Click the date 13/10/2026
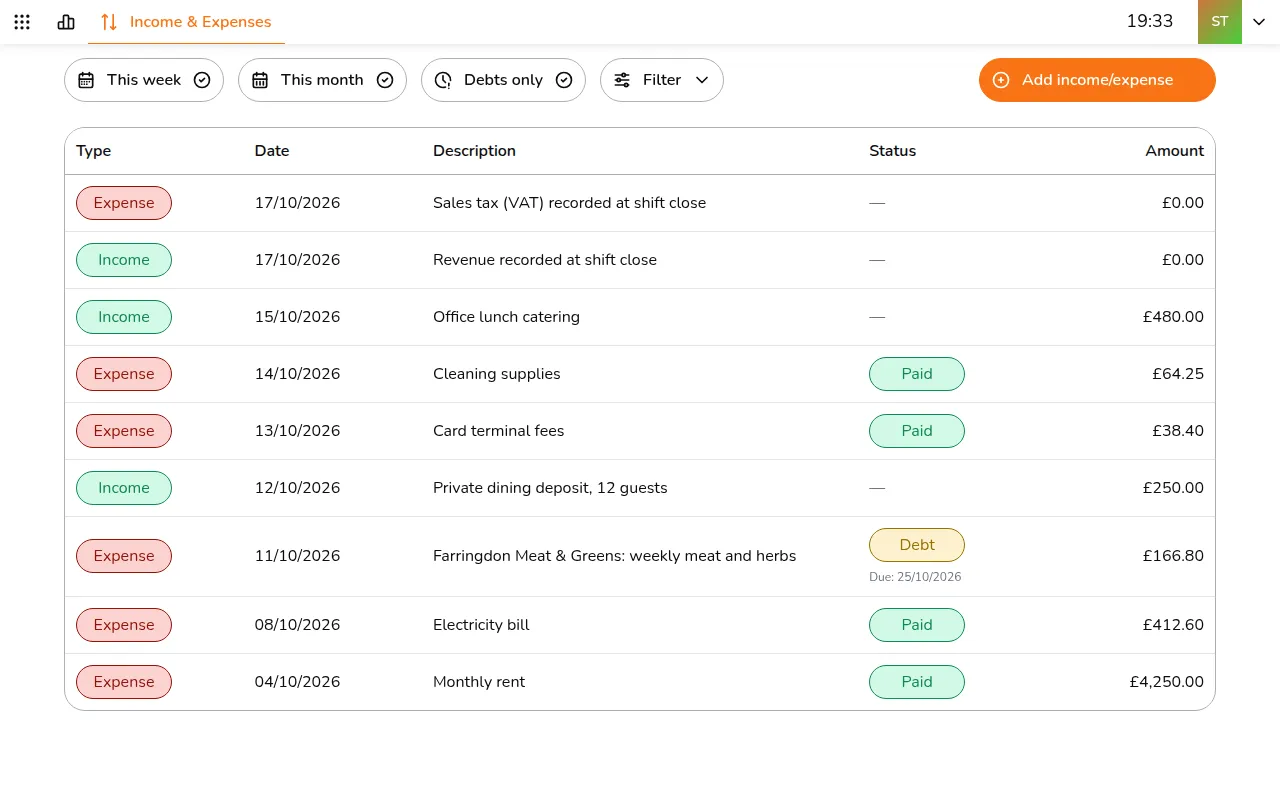 click(x=297, y=431)
